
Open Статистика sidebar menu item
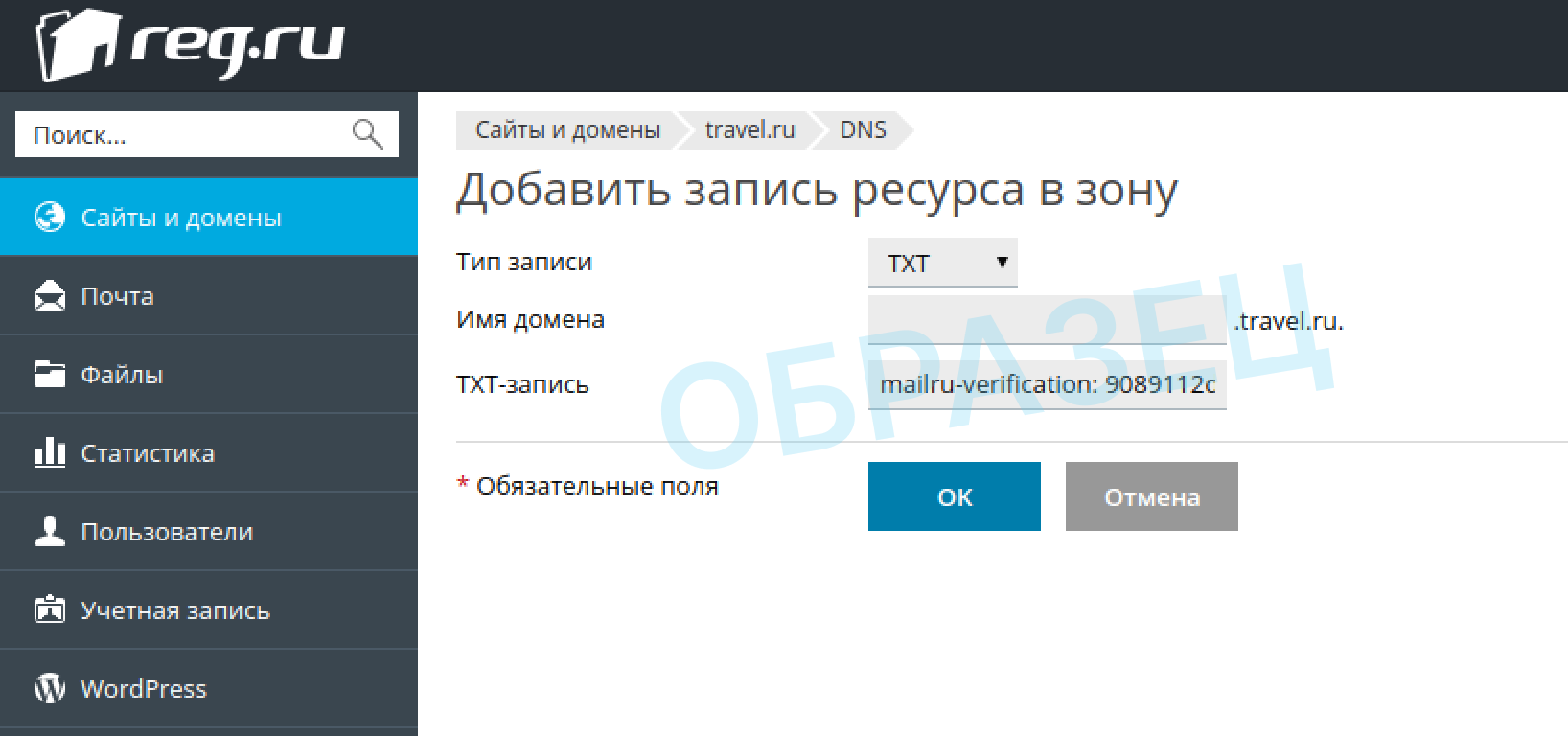click(209, 453)
